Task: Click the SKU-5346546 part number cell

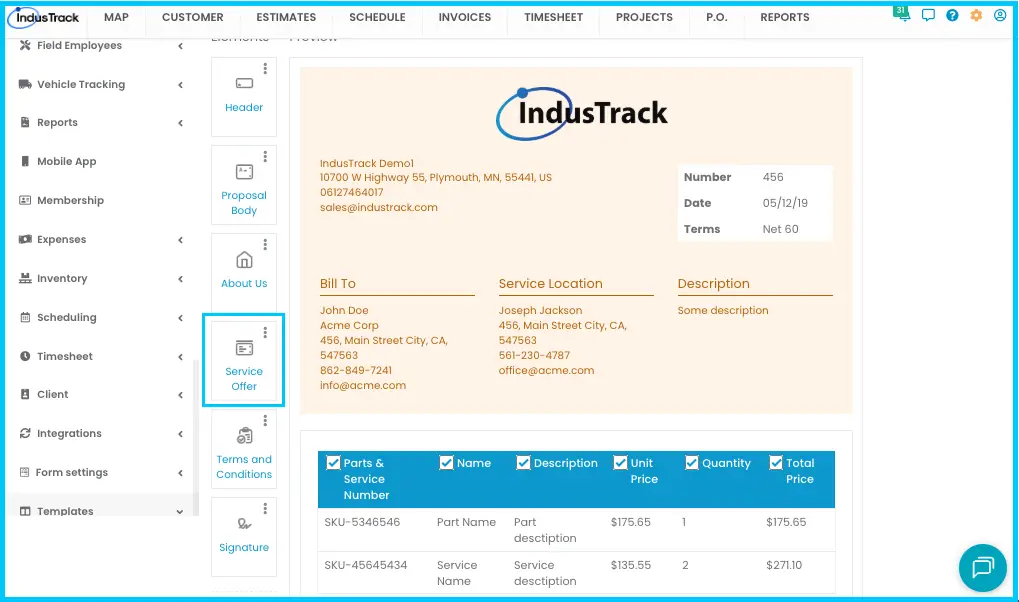Action: click(x=362, y=522)
